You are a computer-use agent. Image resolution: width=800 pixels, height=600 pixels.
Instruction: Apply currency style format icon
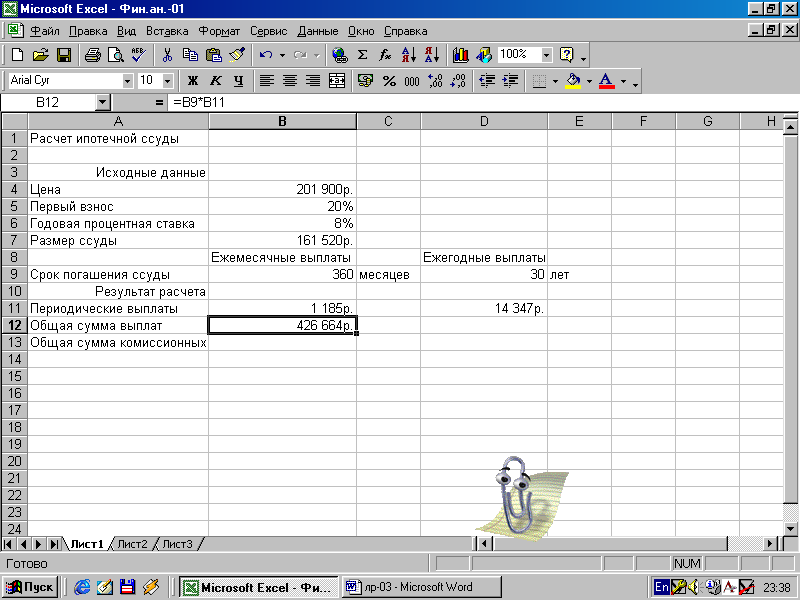365,81
